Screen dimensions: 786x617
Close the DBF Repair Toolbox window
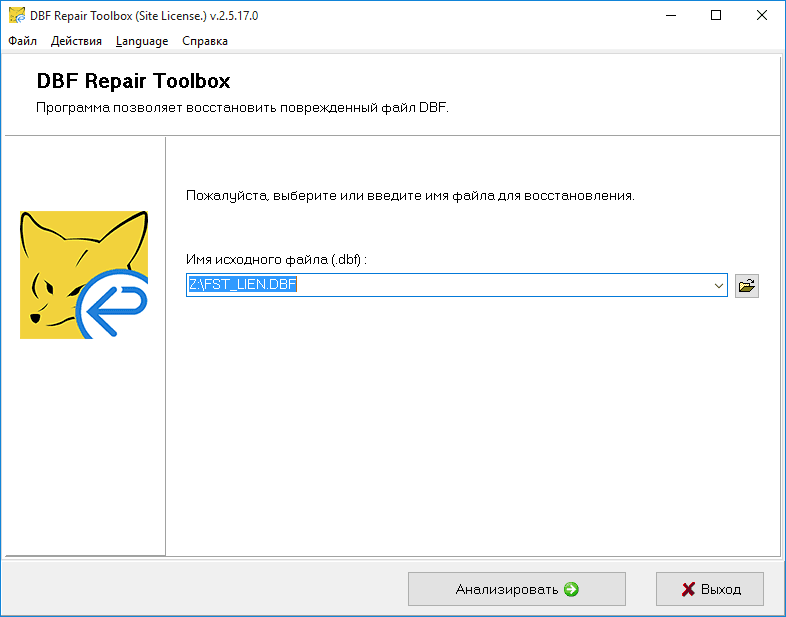(761, 16)
